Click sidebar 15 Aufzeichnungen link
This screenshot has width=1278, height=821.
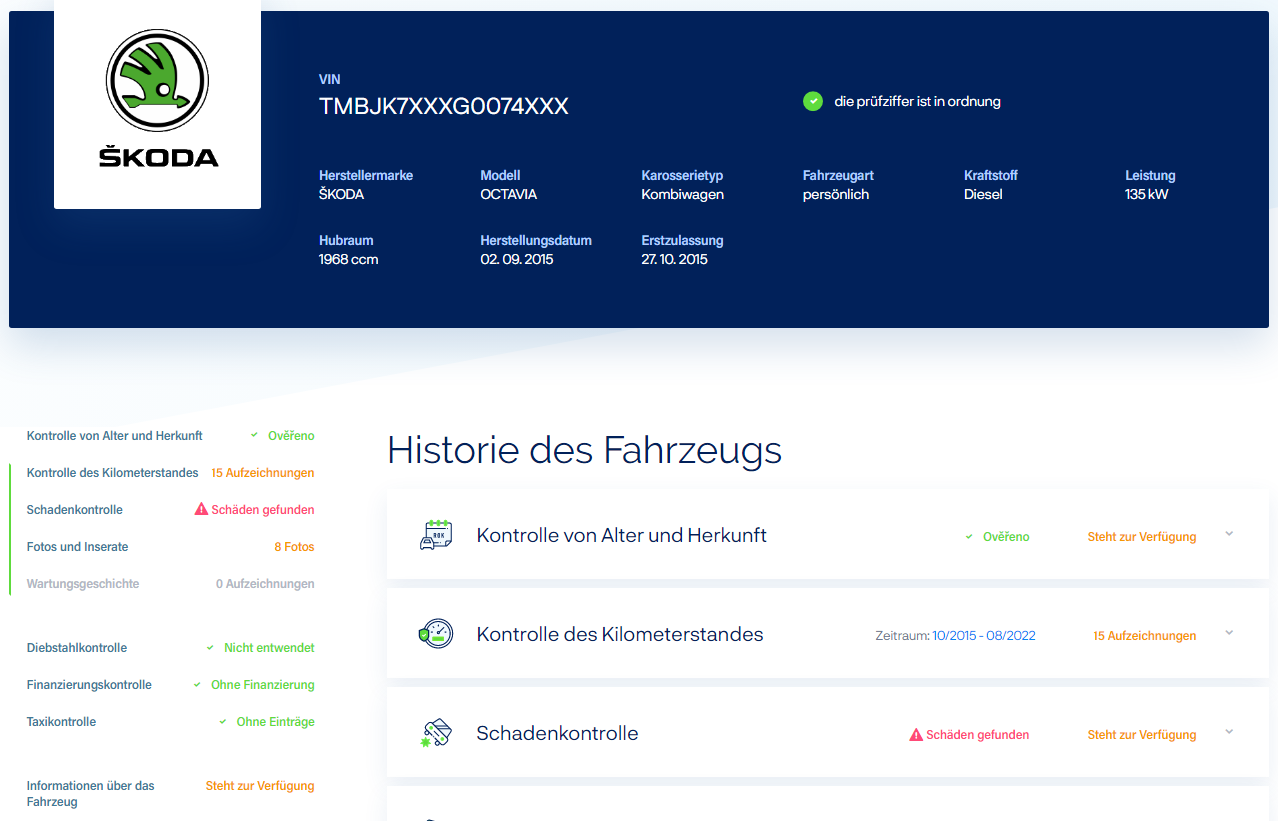(x=263, y=473)
